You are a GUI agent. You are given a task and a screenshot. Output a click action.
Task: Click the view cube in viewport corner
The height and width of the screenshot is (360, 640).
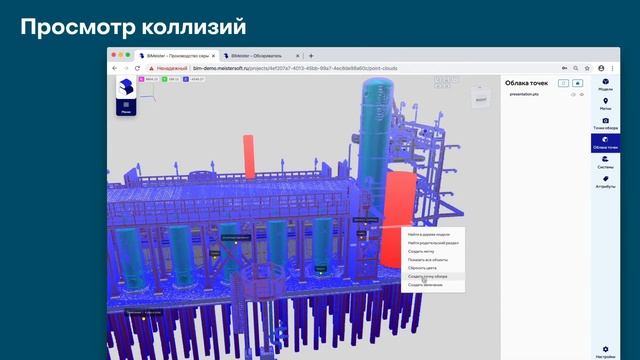[x=481, y=98]
